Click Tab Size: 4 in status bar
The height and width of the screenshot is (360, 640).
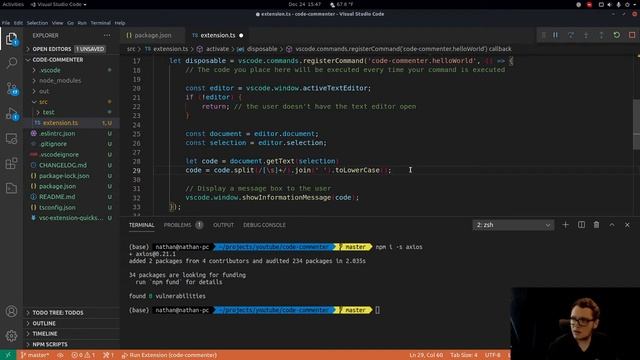(464, 355)
